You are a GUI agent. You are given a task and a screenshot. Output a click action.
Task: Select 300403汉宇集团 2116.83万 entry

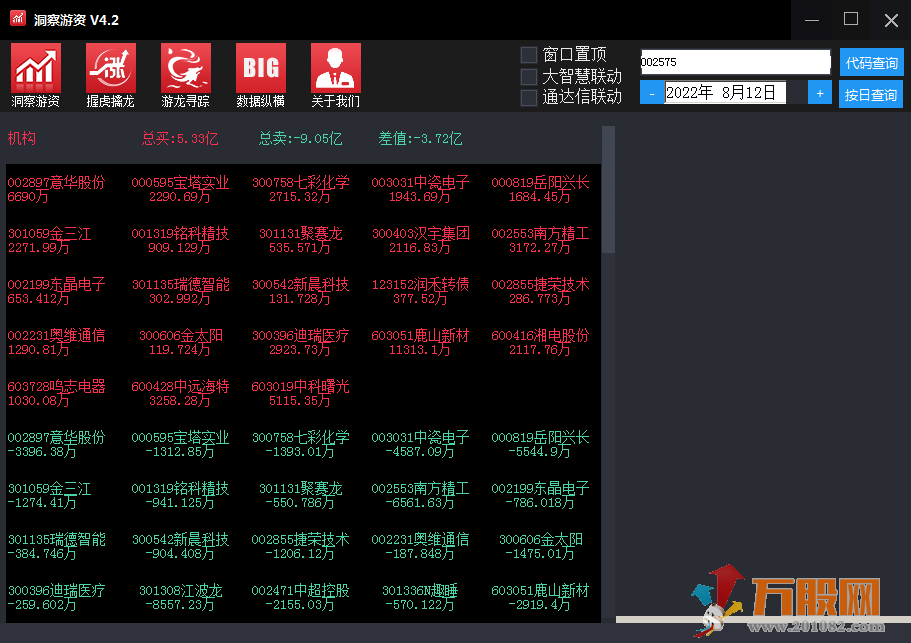click(420, 240)
